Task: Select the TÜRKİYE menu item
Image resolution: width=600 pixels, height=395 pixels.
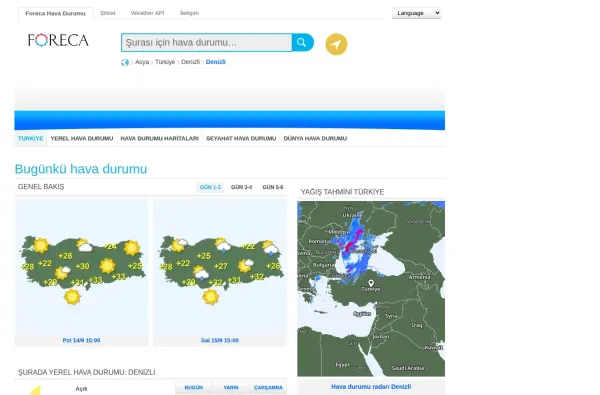Action: 31,139
